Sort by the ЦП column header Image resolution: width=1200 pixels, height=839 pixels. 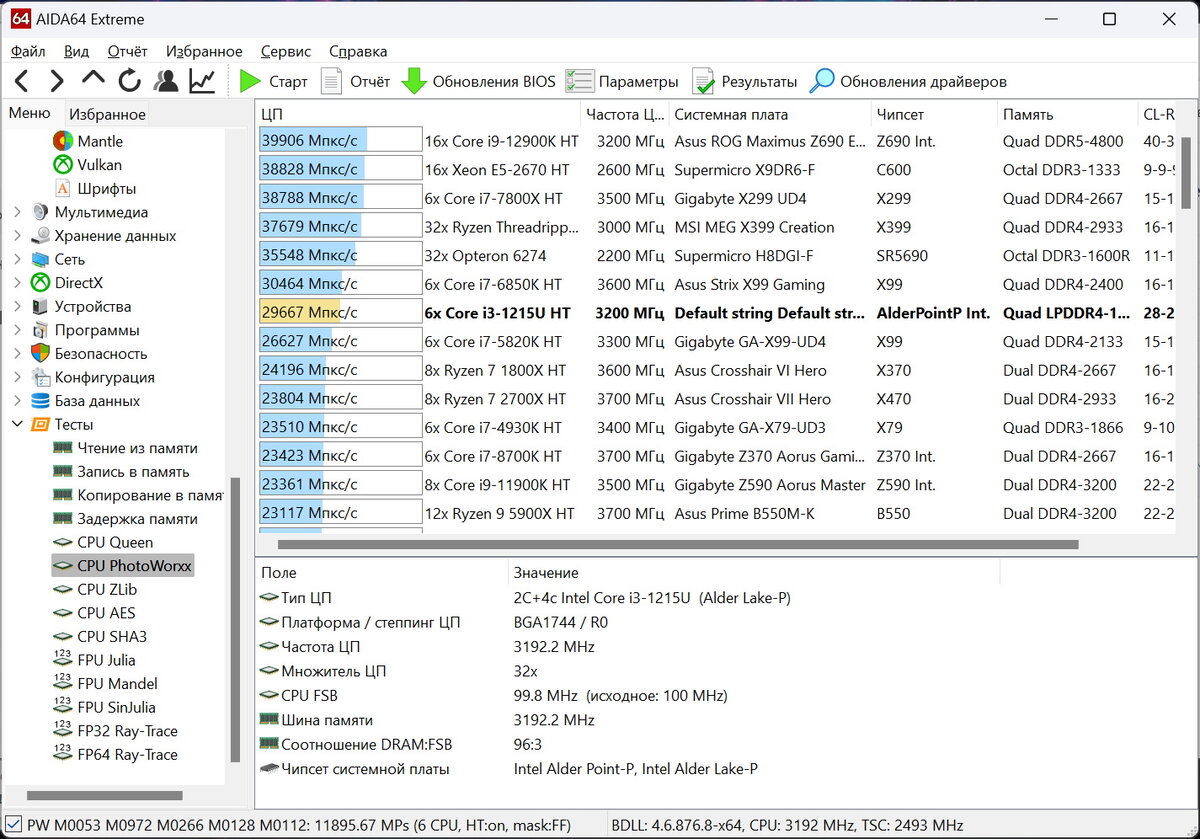pos(418,114)
